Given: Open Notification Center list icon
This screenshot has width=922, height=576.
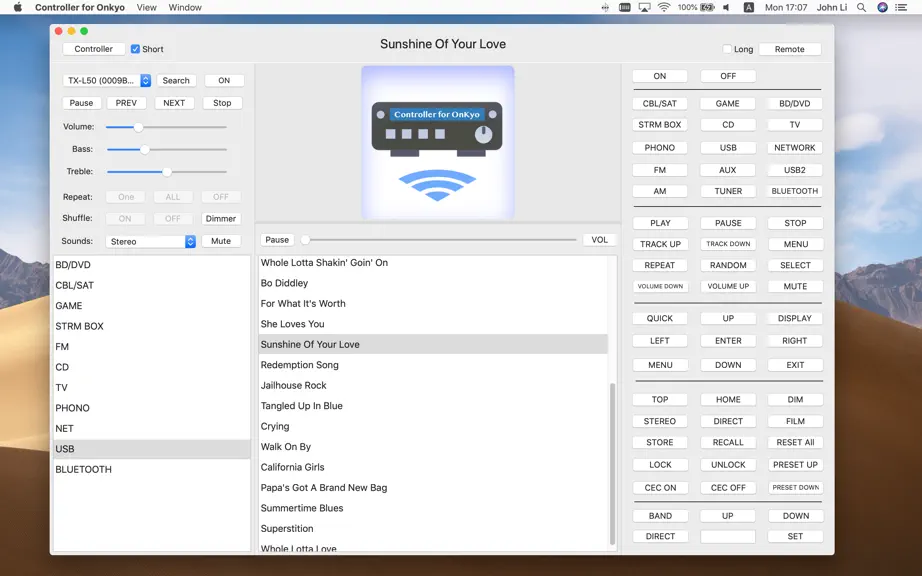Looking at the screenshot, I should (x=901, y=8).
